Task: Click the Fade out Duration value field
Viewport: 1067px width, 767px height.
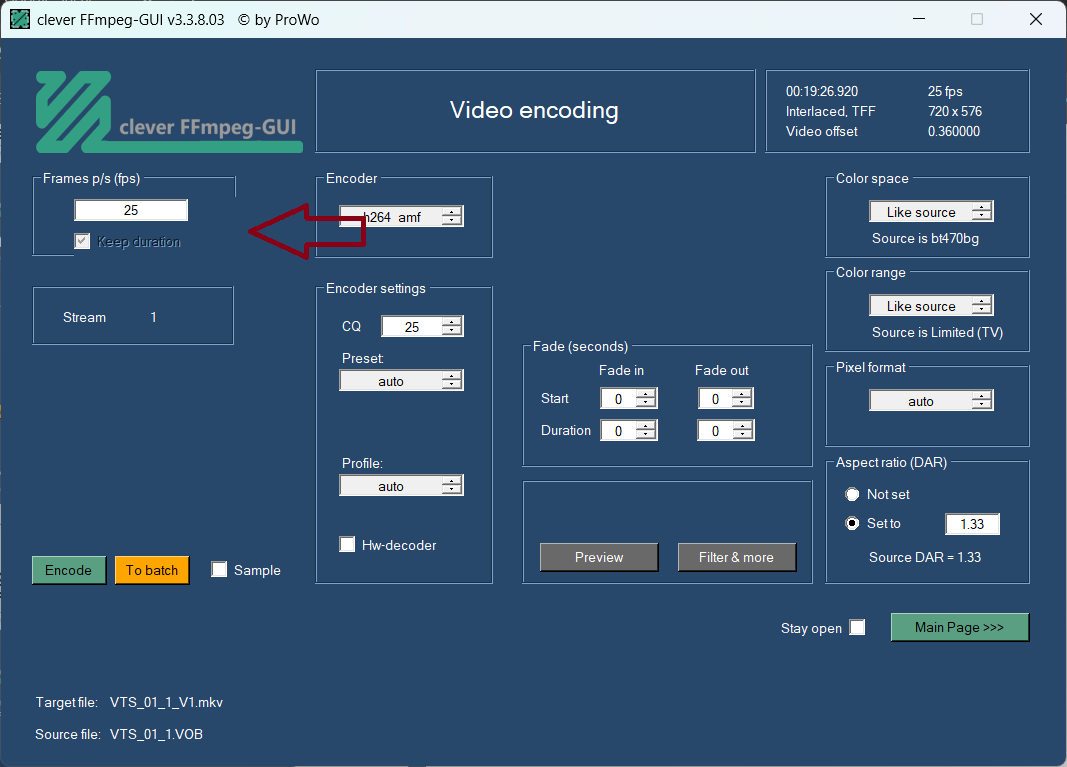Action: [715, 431]
